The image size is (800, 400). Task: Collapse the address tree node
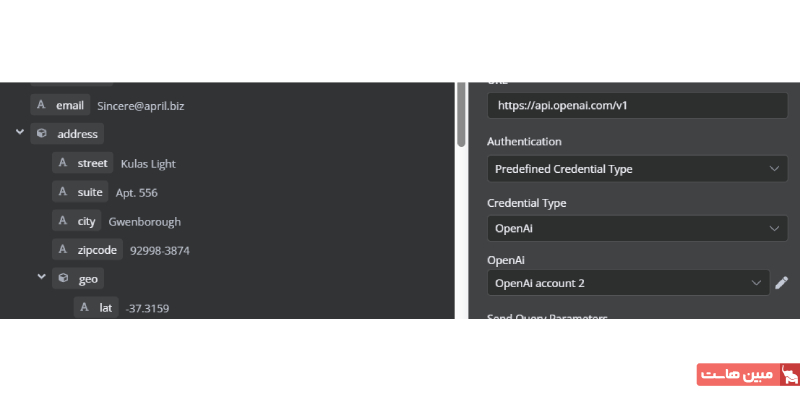(19, 132)
